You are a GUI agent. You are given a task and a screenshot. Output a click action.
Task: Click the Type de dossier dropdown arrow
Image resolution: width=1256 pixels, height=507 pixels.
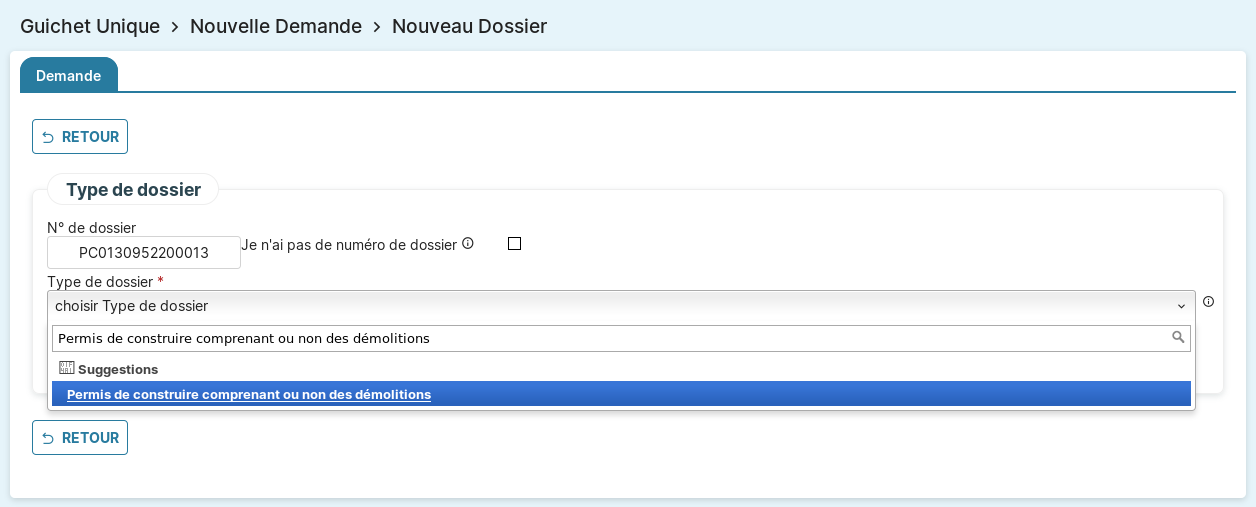pyautogui.click(x=1181, y=306)
